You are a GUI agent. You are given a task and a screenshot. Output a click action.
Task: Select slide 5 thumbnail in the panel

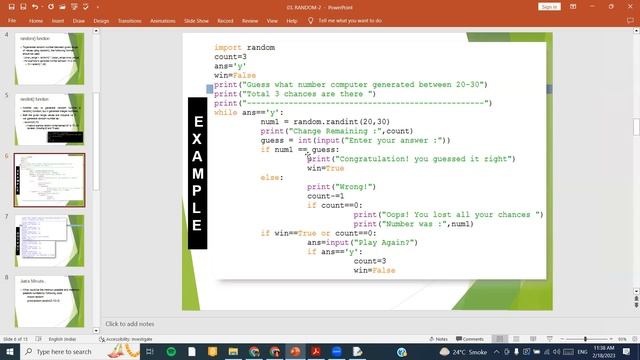point(49,119)
